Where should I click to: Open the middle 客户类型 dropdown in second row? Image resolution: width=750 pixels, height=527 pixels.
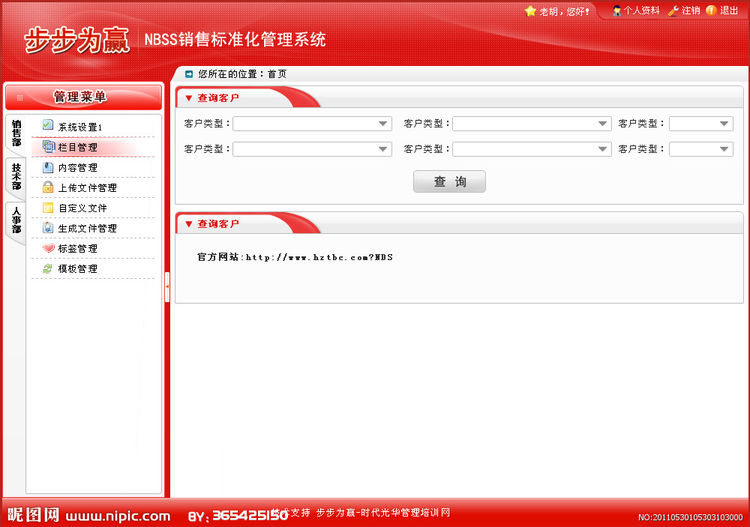[x=531, y=149]
